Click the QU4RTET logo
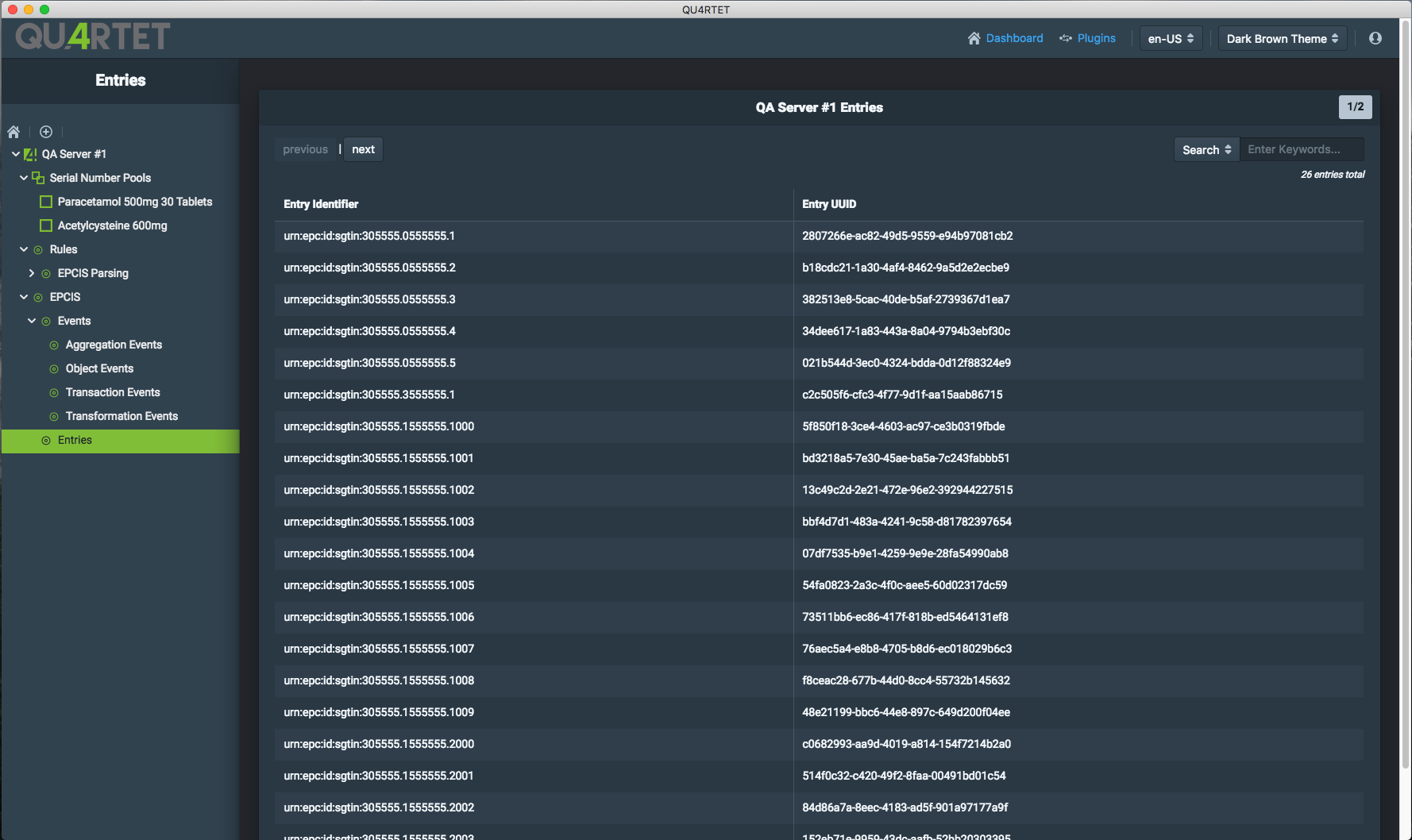The image size is (1412, 840). pos(93,37)
